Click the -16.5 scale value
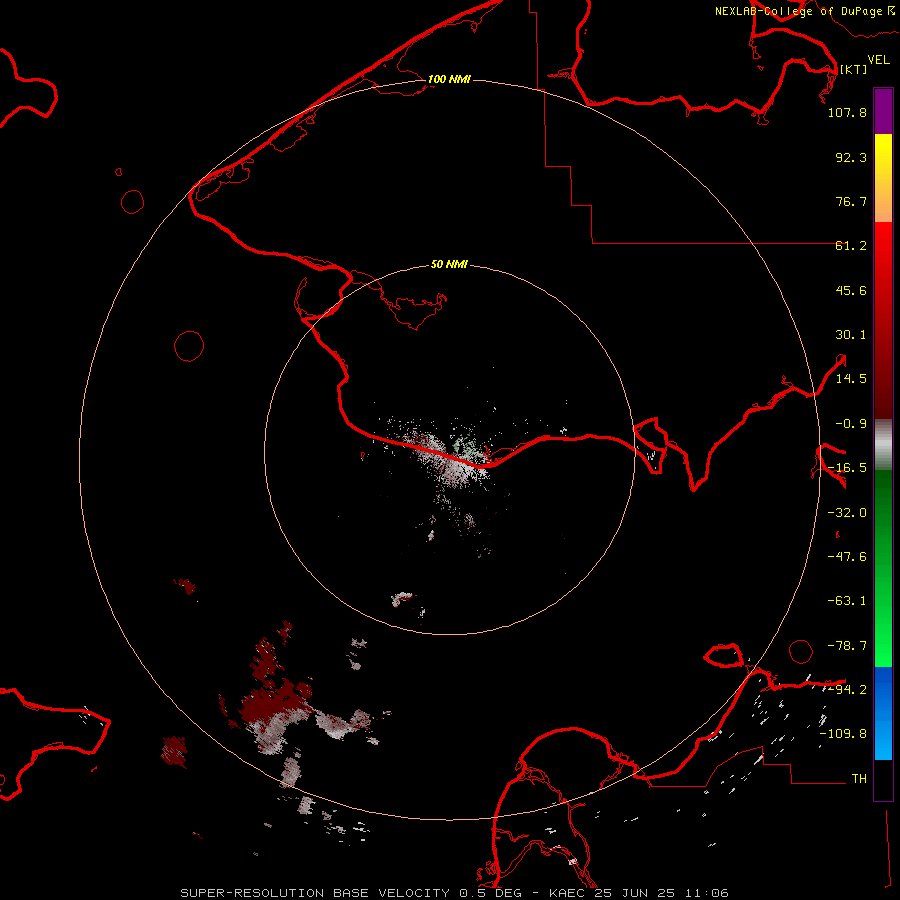The width and height of the screenshot is (900, 900). 847,468
